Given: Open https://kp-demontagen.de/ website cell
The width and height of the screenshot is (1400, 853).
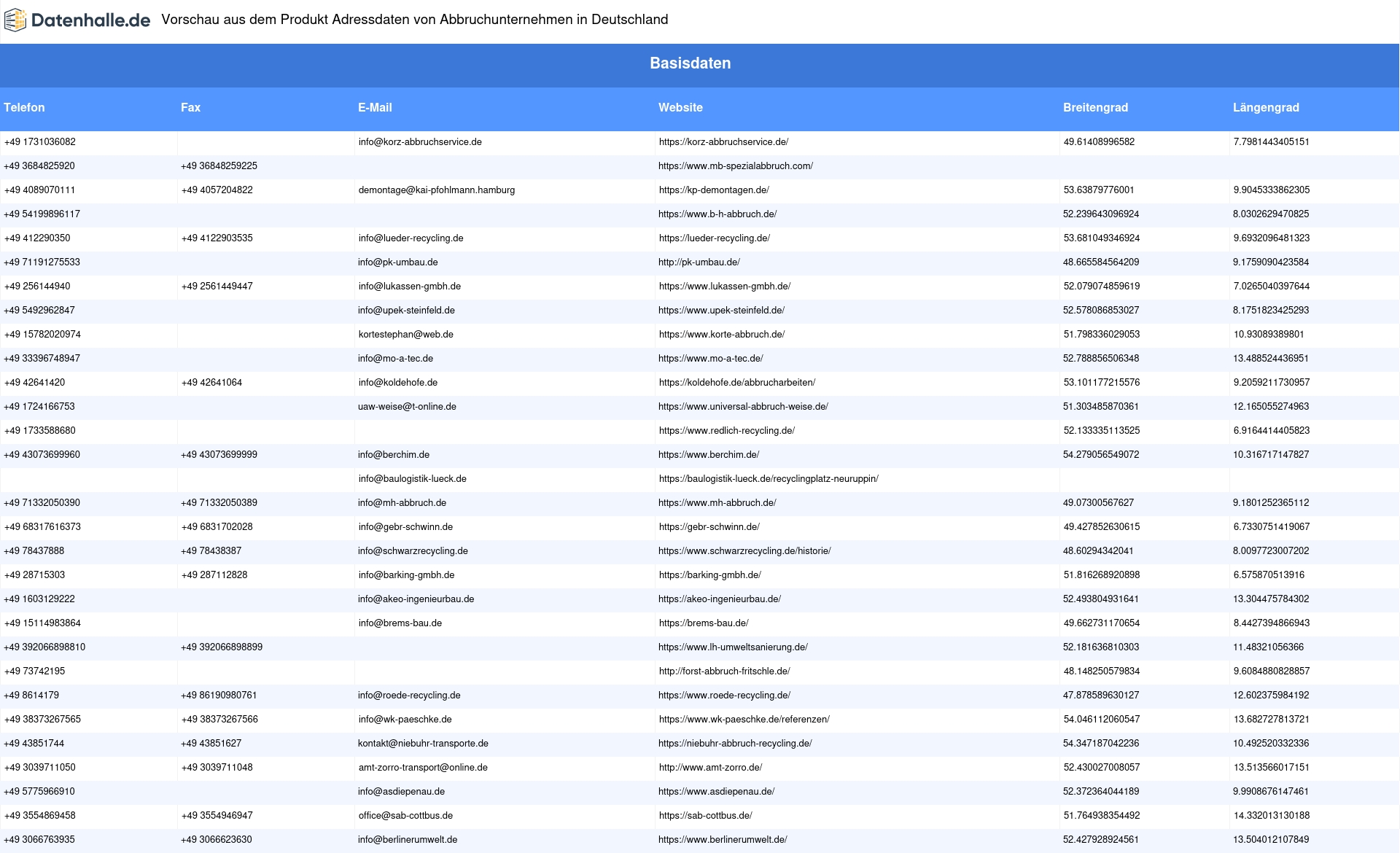Looking at the screenshot, I should (714, 190).
